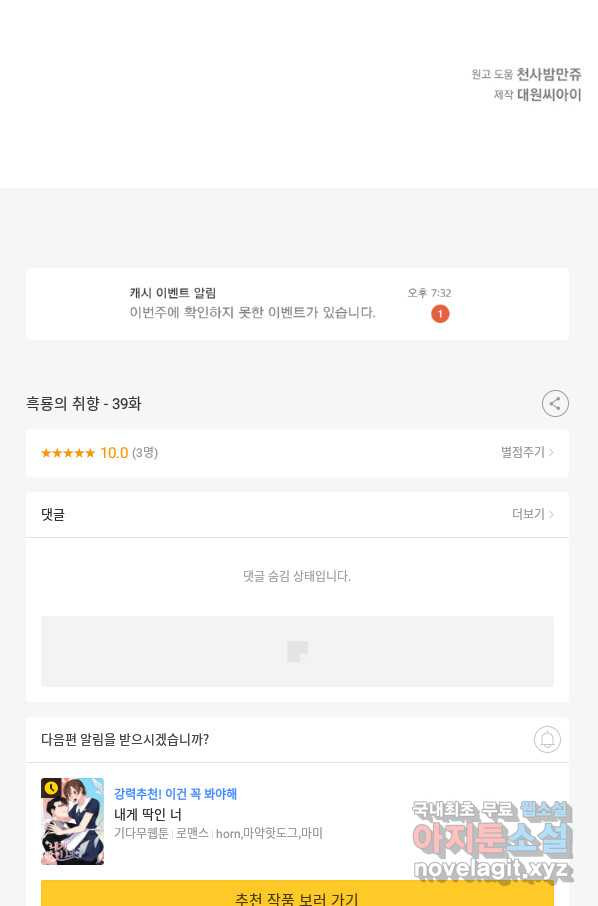Viewport: 598px width, 906px height.
Task: Open the 강력추천! 이건 꼭 봐야해 link
Action: click(x=175, y=794)
